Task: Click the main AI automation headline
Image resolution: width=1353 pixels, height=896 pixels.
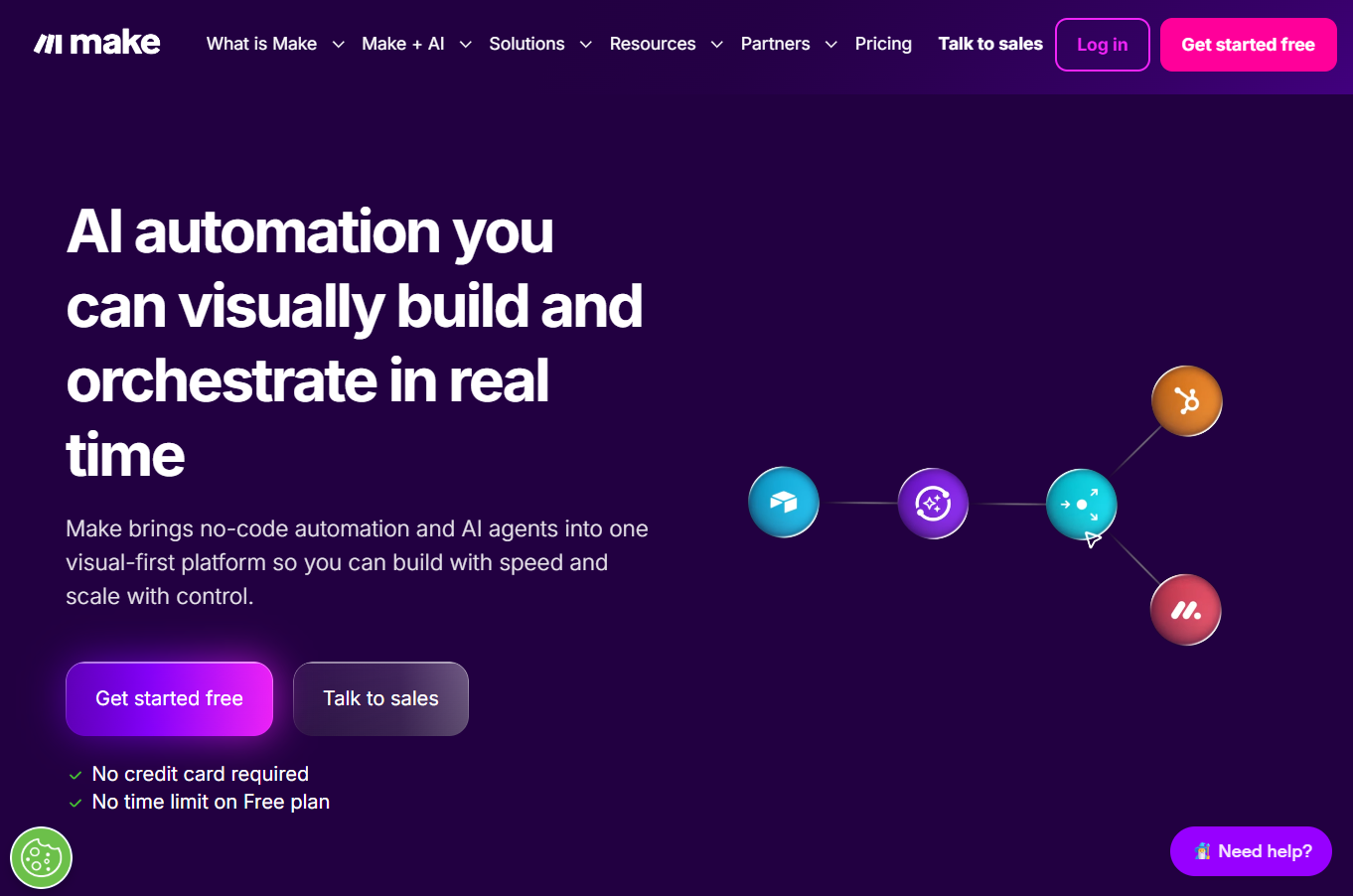Action: [x=354, y=343]
